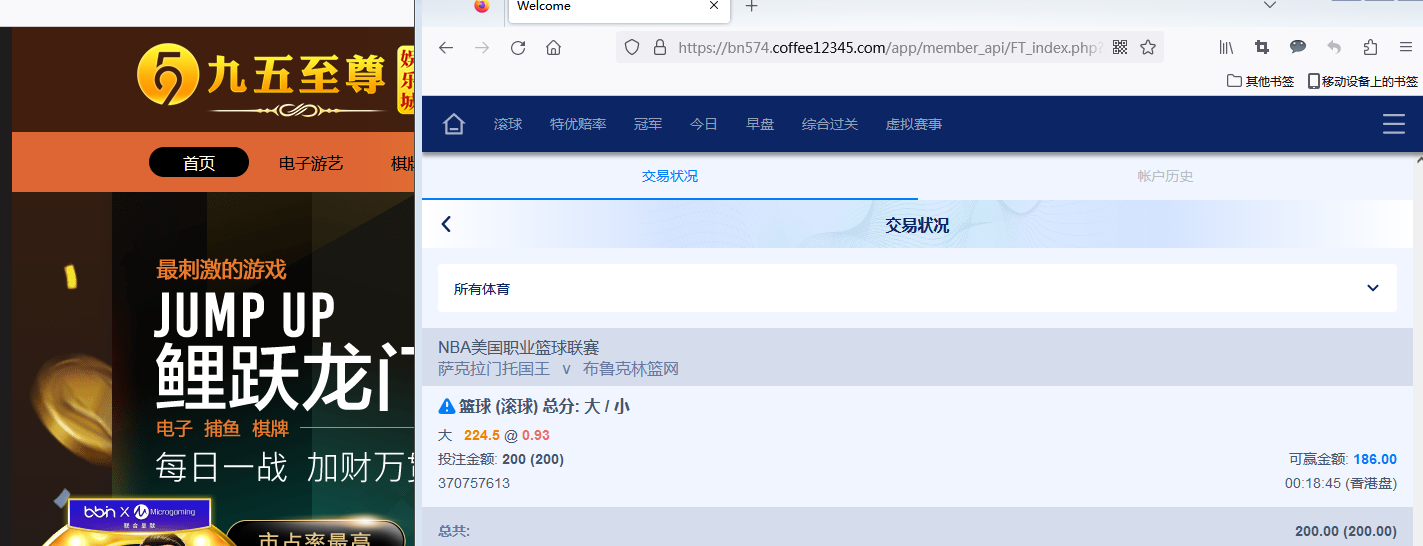Click the padlock site security icon
The image size is (1423, 546).
[x=659, y=47]
